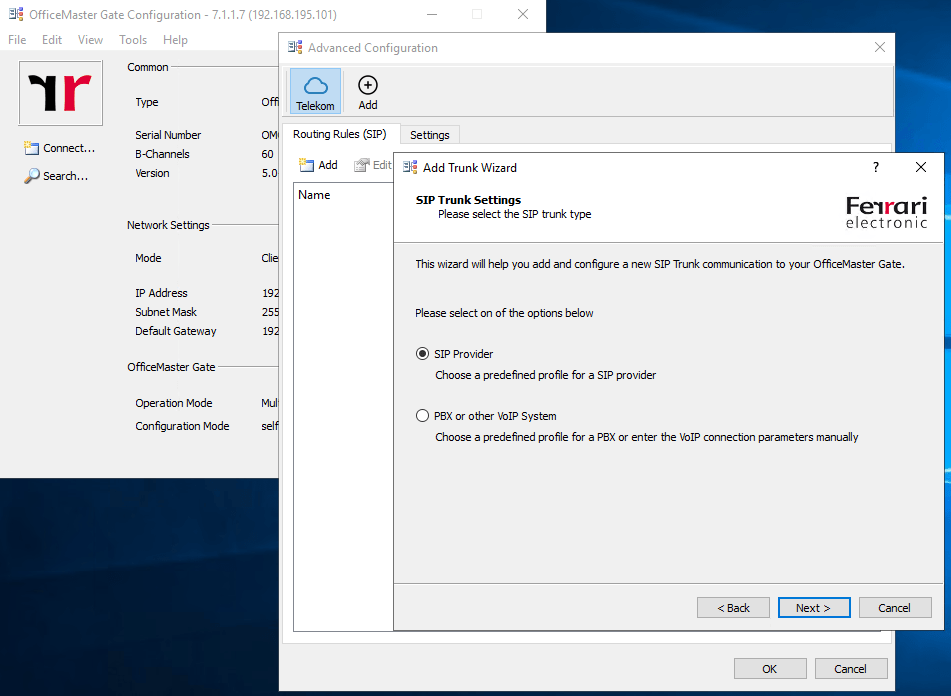Click the Add Trunk Wizard title icon

410,167
